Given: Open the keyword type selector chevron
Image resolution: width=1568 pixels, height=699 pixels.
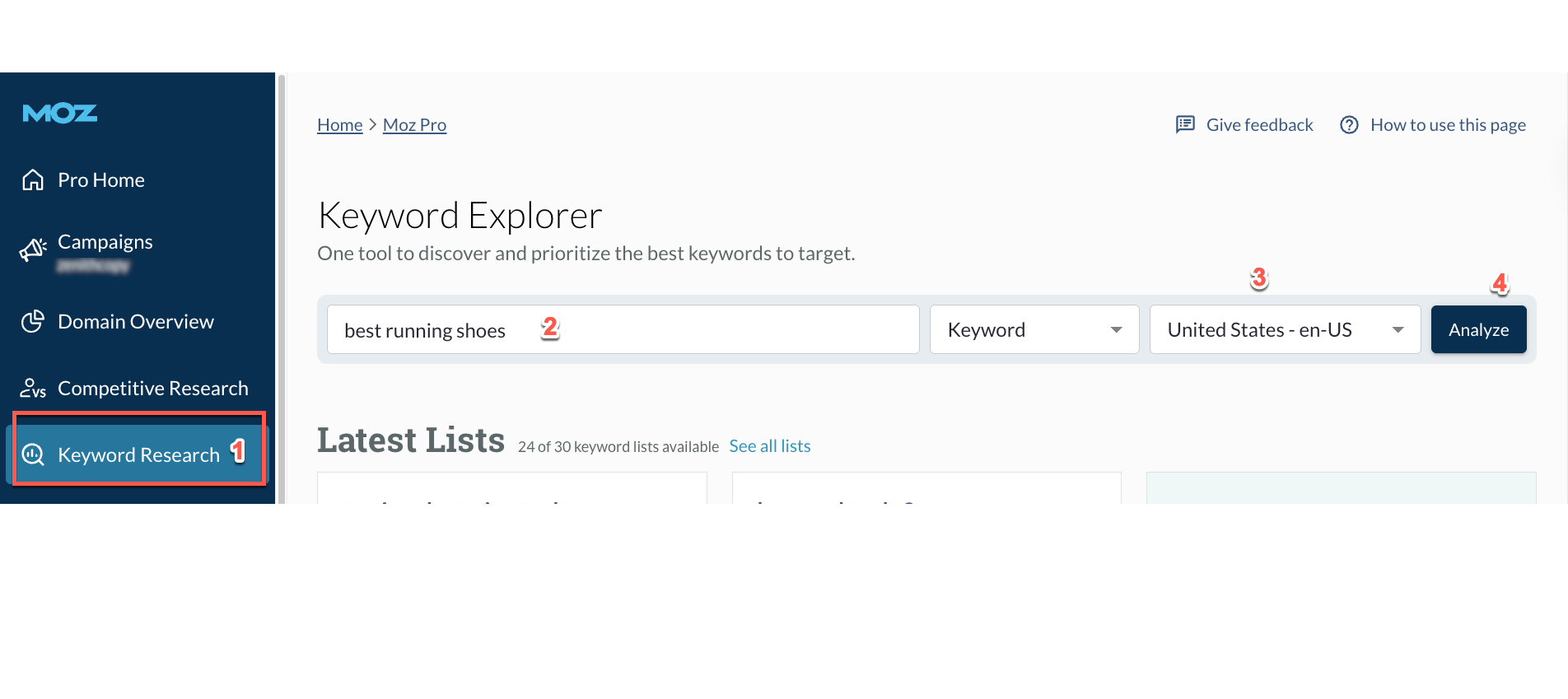Looking at the screenshot, I should click(x=1116, y=329).
